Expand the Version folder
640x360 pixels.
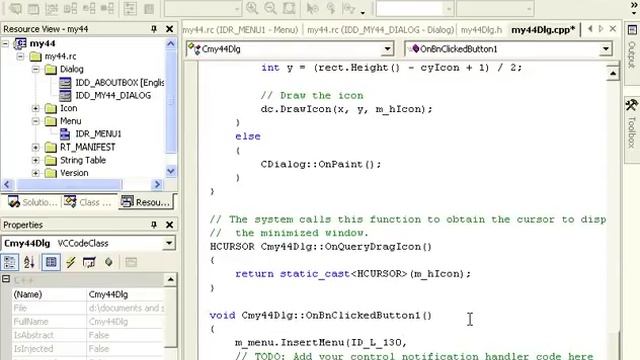(x=36, y=173)
